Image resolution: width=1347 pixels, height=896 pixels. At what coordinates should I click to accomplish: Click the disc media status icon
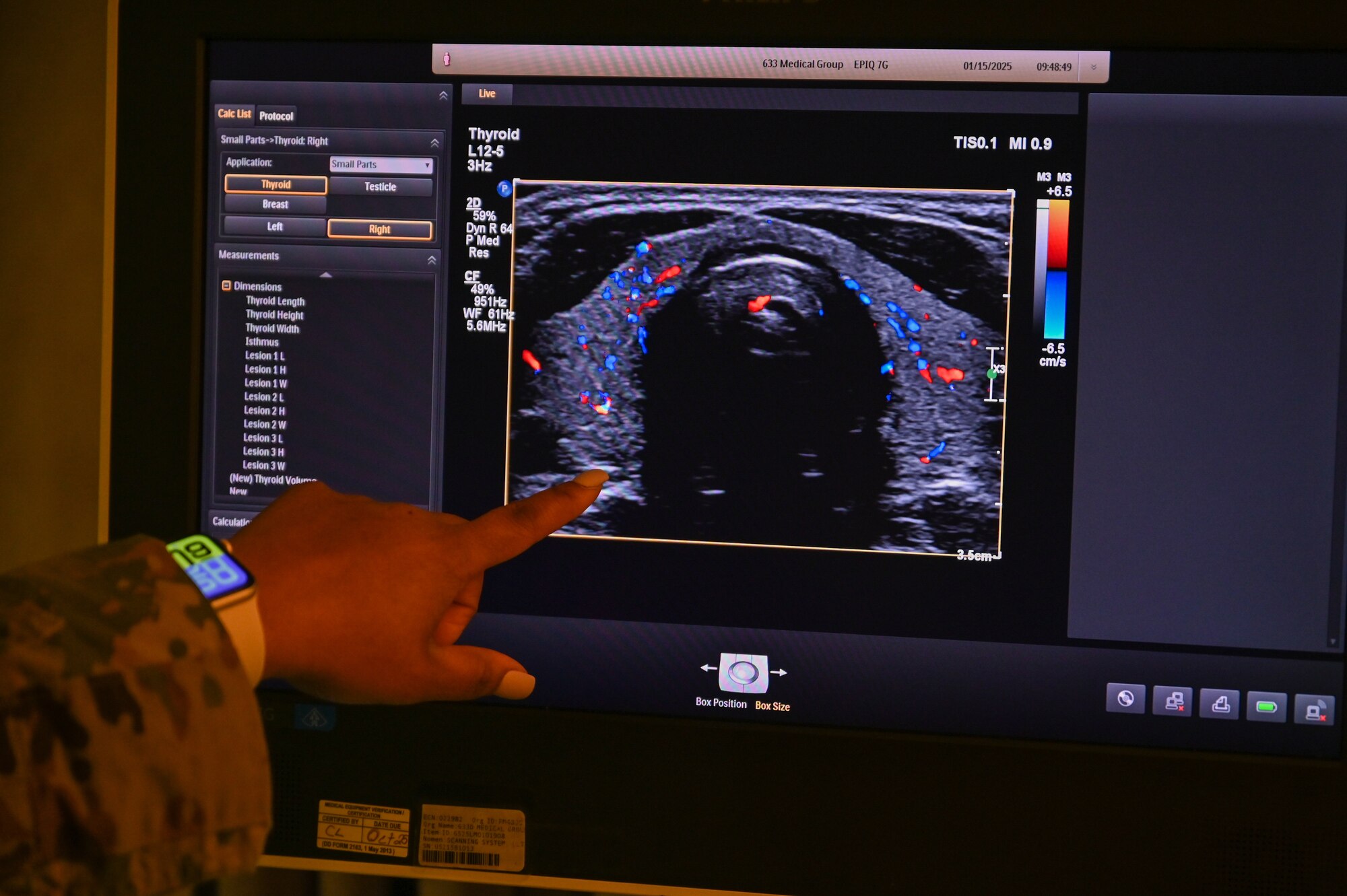coord(1125,699)
